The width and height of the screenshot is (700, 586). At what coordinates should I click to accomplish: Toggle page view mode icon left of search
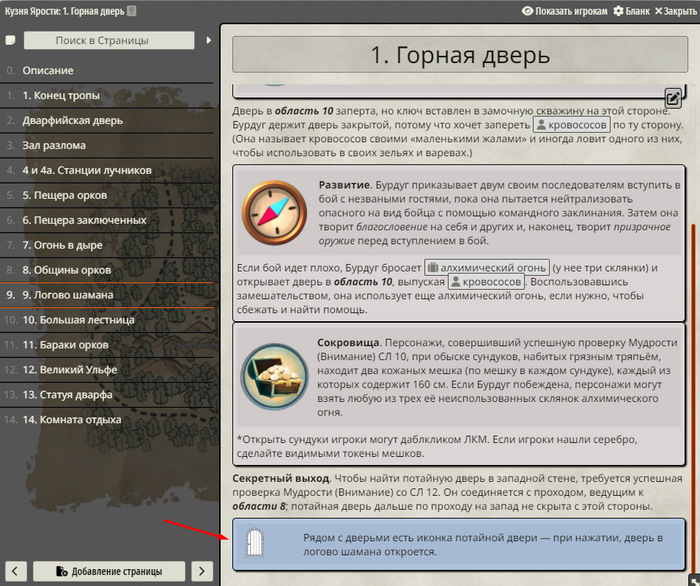(10, 41)
